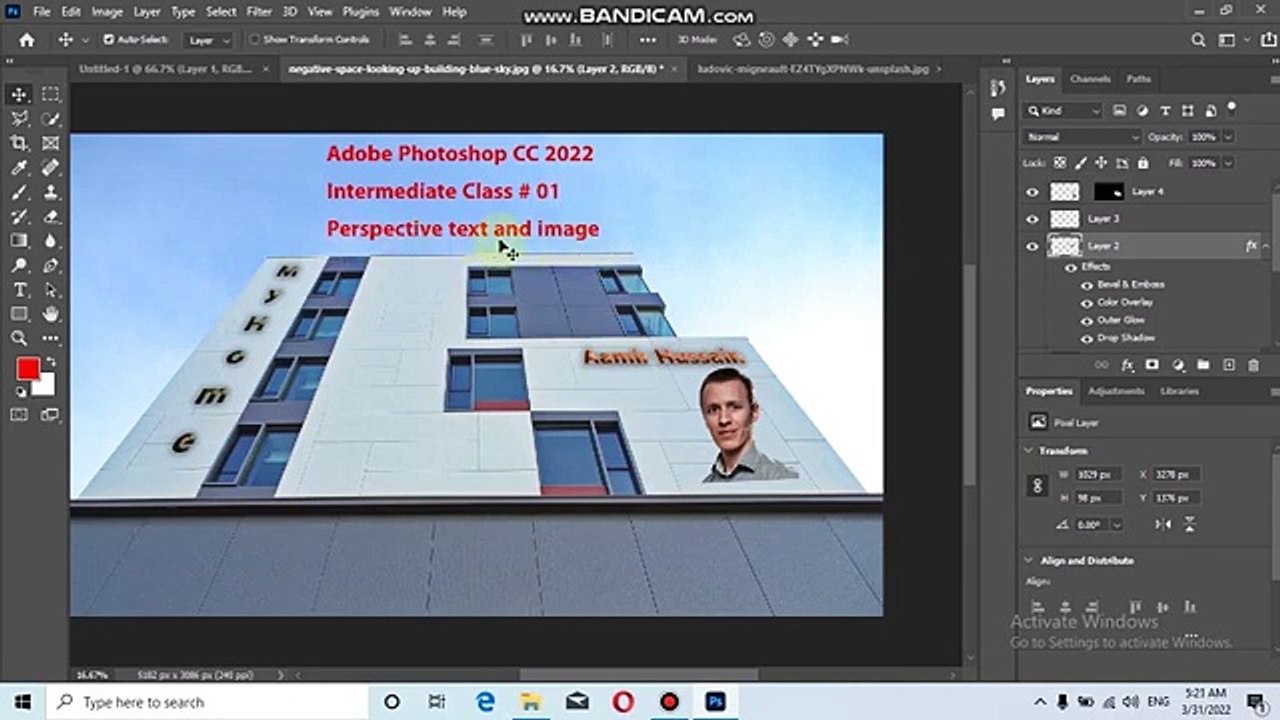Create a new layer group
This screenshot has width=1280, height=720.
click(x=1203, y=366)
